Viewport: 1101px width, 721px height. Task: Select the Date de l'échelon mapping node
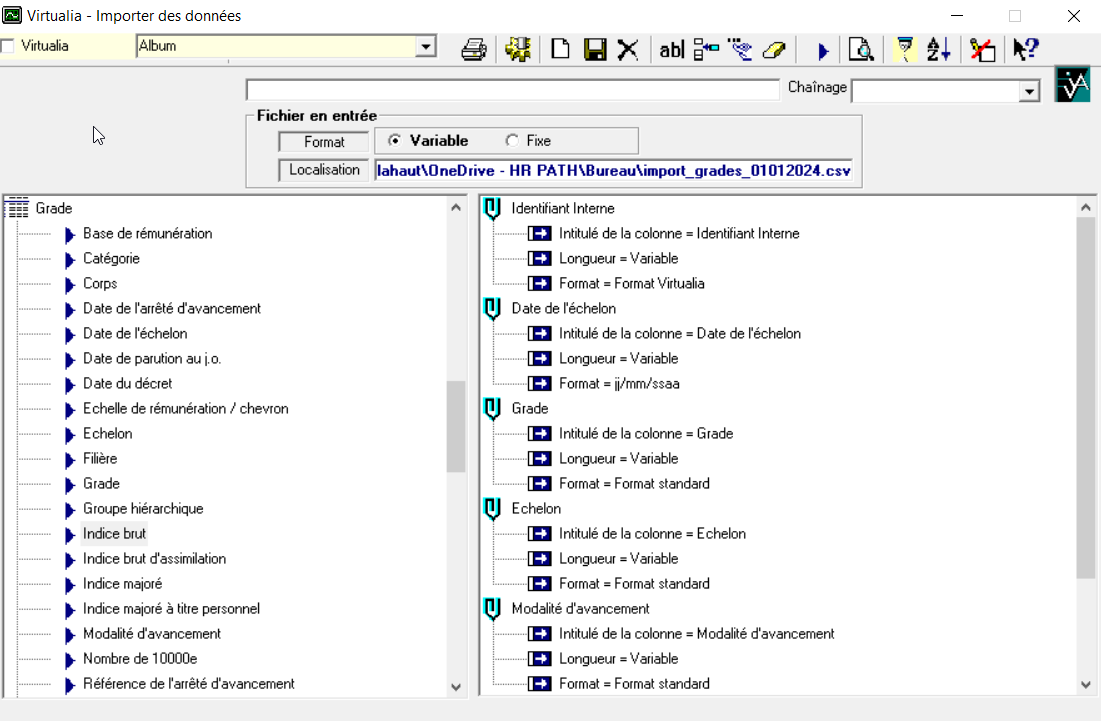[563, 309]
